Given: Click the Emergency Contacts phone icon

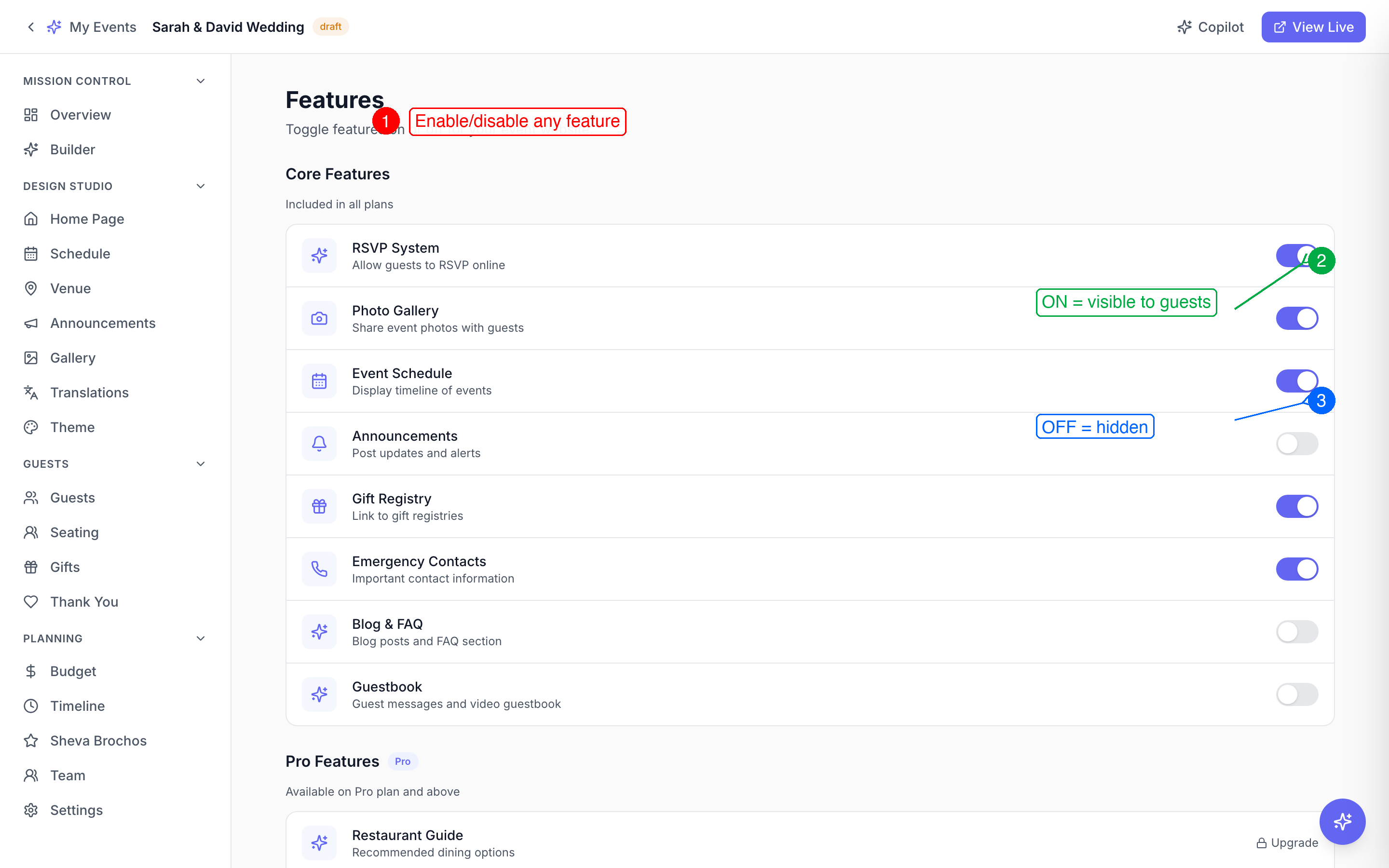Looking at the screenshot, I should tap(319, 569).
